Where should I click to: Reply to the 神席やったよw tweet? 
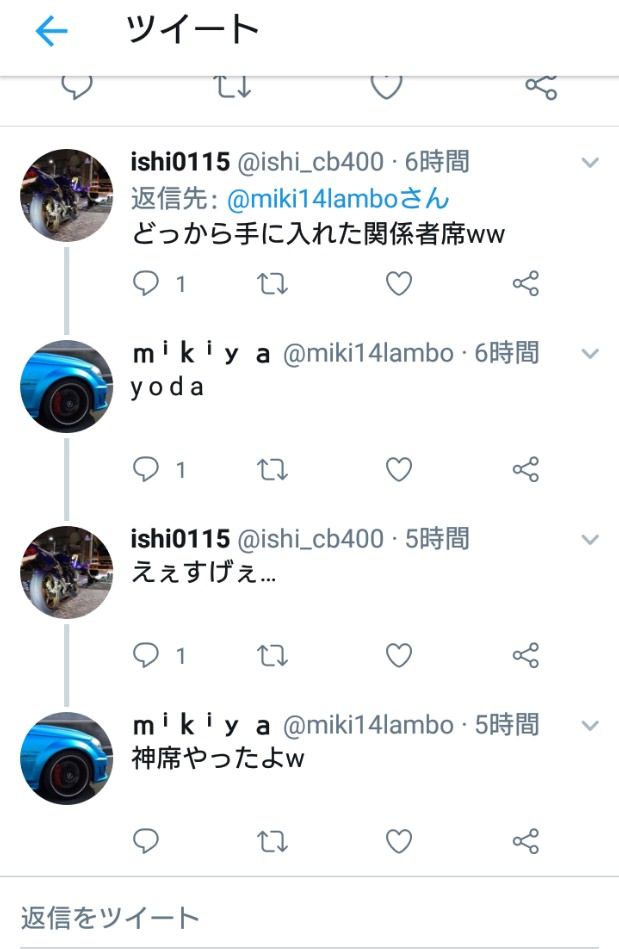coord(146,841)
